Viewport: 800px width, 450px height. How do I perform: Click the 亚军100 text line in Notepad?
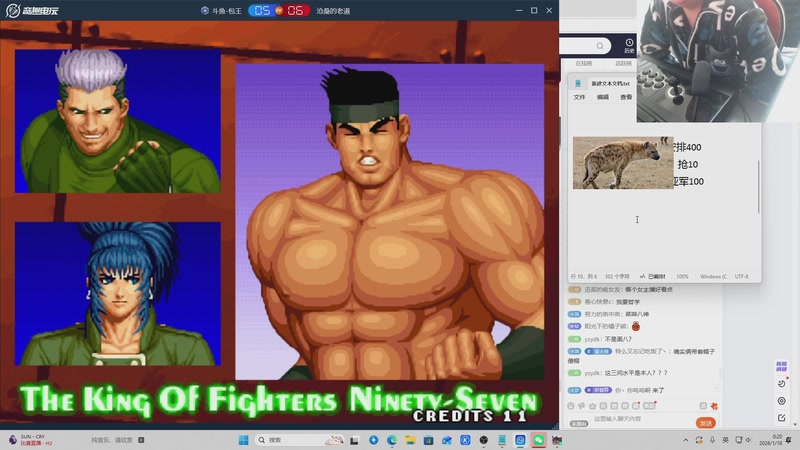point(689,182)
